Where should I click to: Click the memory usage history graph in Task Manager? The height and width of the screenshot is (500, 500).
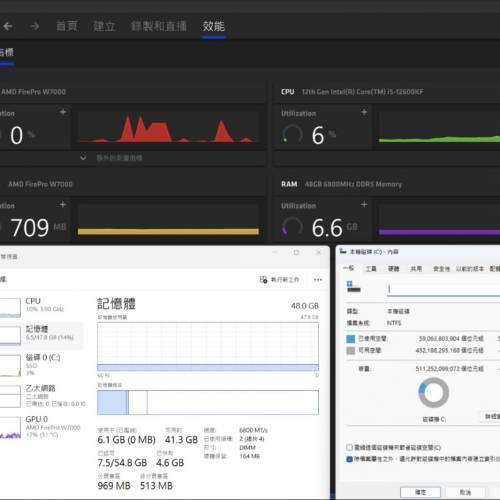pyautogui.click(x=208, y=347)
